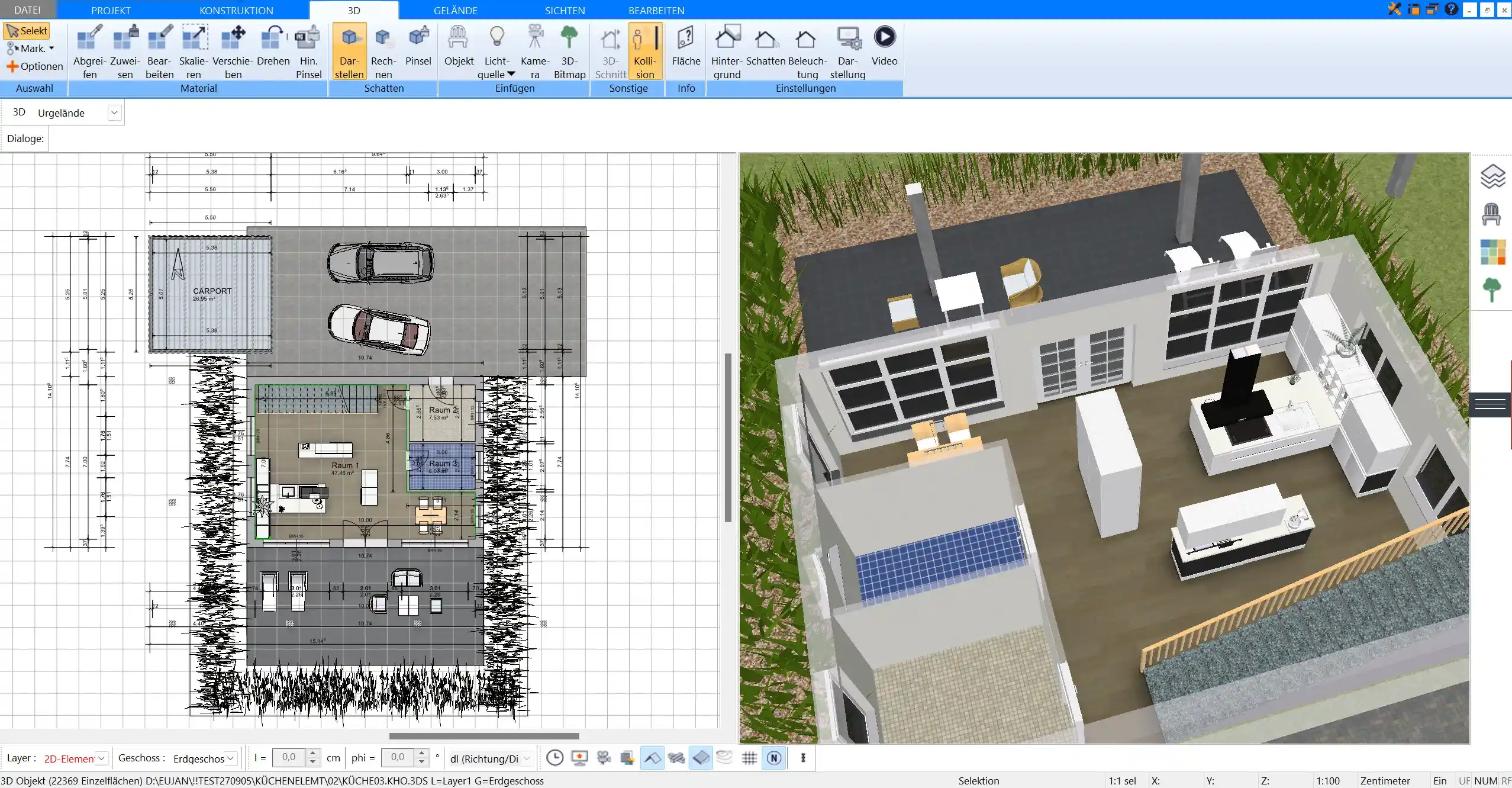The image size is (1512, 788).
Task: Select the shadow Pinsel tool
Action: click(x=418, y=46)
